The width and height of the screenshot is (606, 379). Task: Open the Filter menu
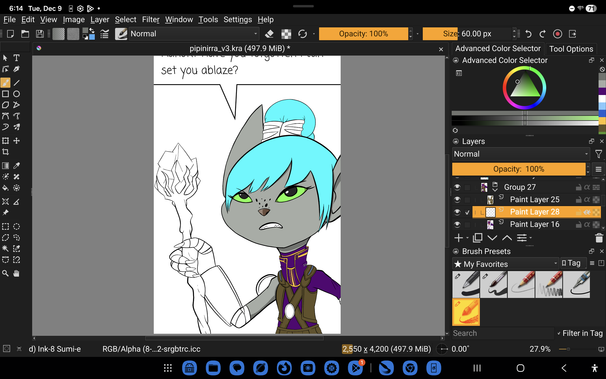(150, 20)
